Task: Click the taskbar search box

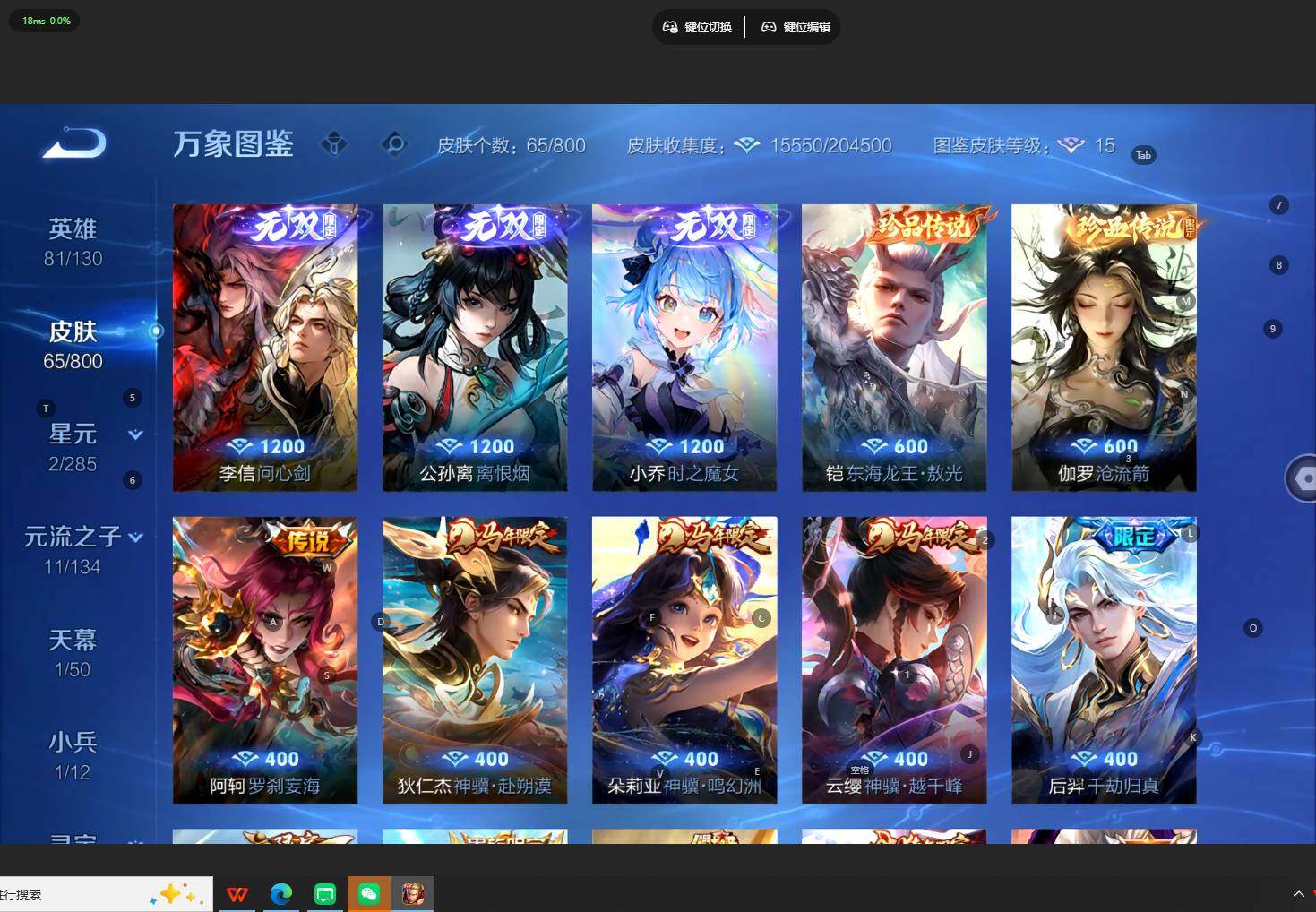Action: [107, 894]
